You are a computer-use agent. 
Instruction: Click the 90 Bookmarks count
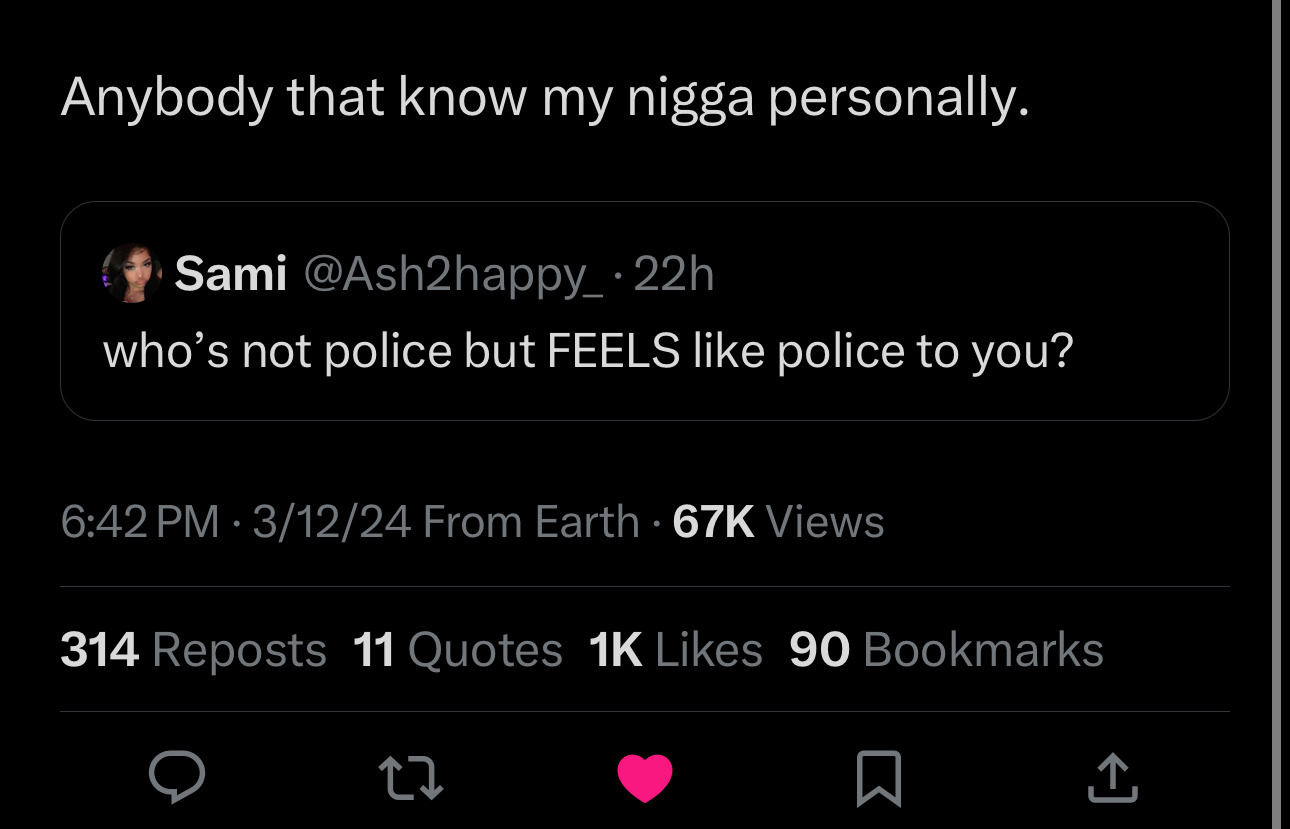(x=946, y=650)
